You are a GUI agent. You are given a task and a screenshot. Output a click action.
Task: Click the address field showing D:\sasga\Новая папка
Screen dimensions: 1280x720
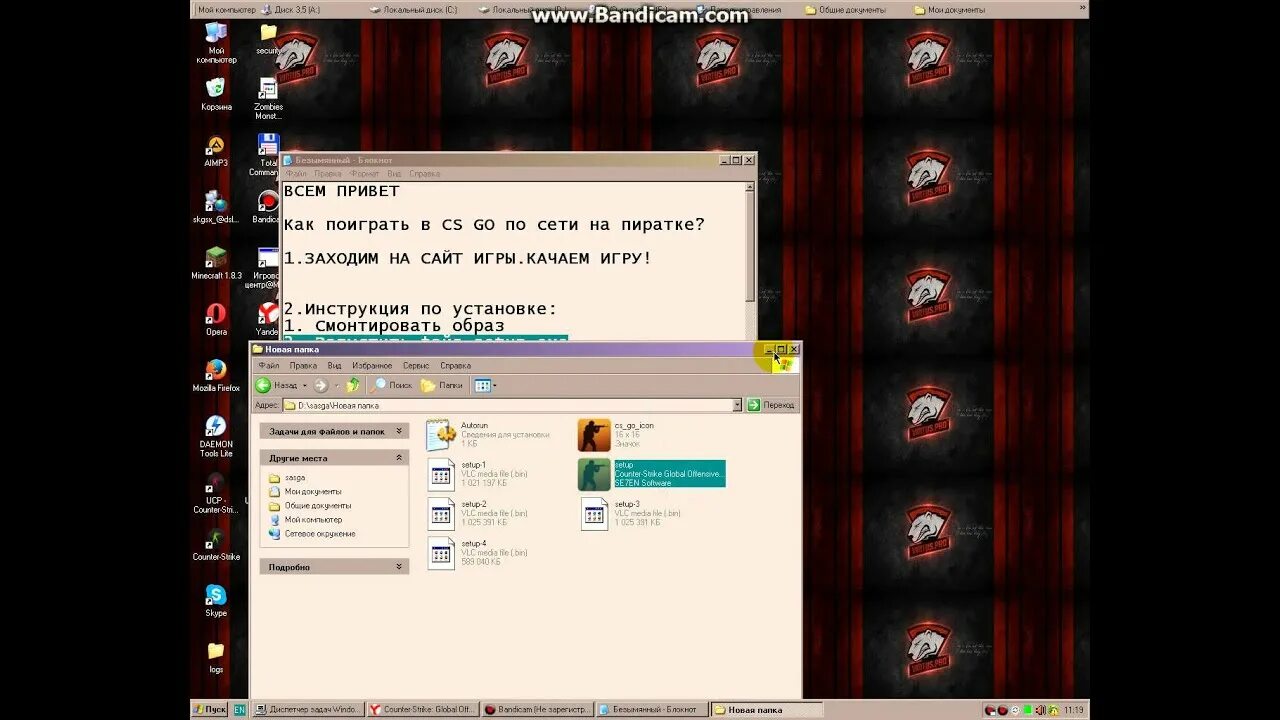[x=507, y=405]
